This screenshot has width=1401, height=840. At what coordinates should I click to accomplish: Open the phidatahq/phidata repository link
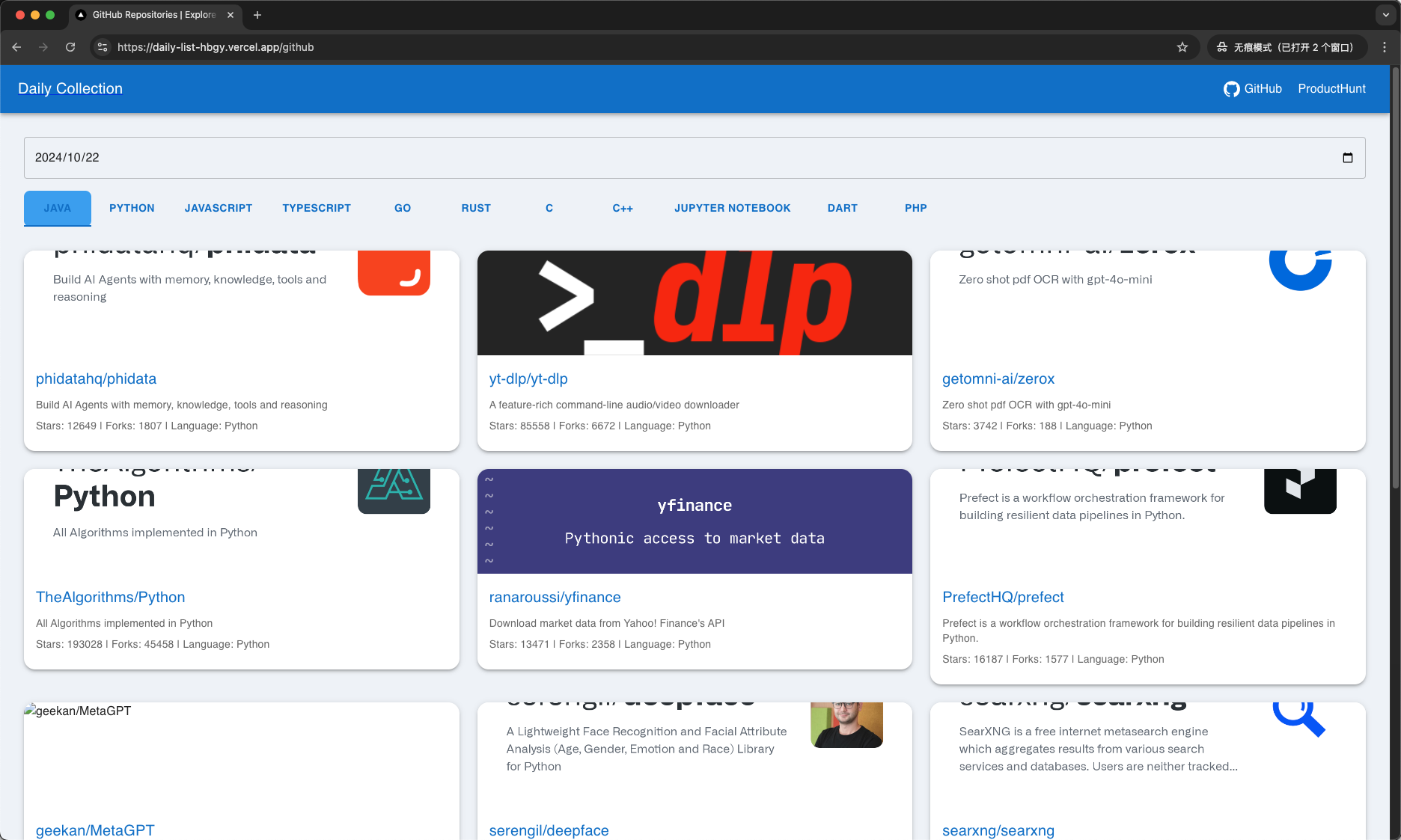coord(97,379)
